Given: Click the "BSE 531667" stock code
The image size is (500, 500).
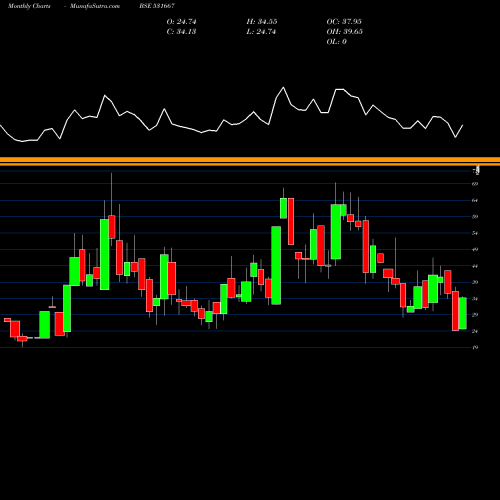Looking at the screenshot, I should click(x=157, y=6).
